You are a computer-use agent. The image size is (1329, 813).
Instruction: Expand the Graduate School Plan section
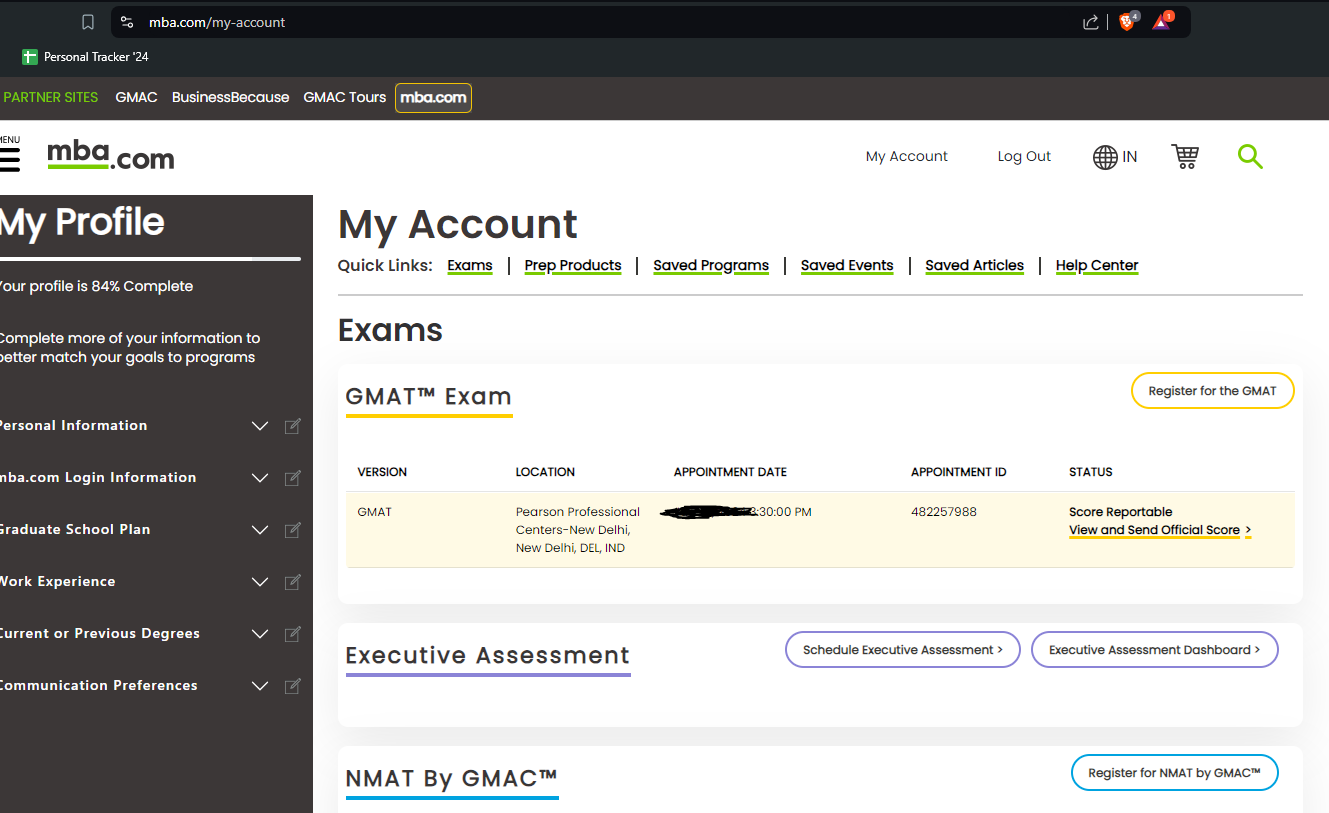[260, 530]
